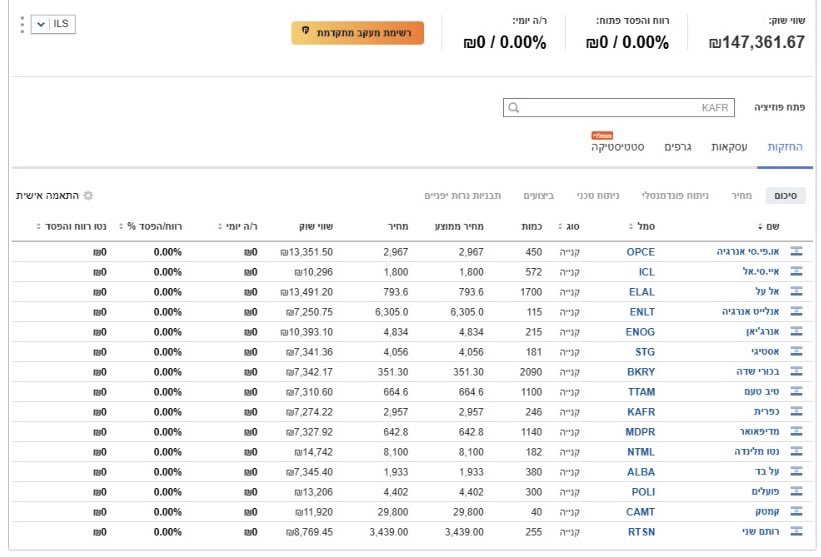The image size is (821, 557).
Task: Click the Israel flag icon in ENLT row
Action: (796, 311)
